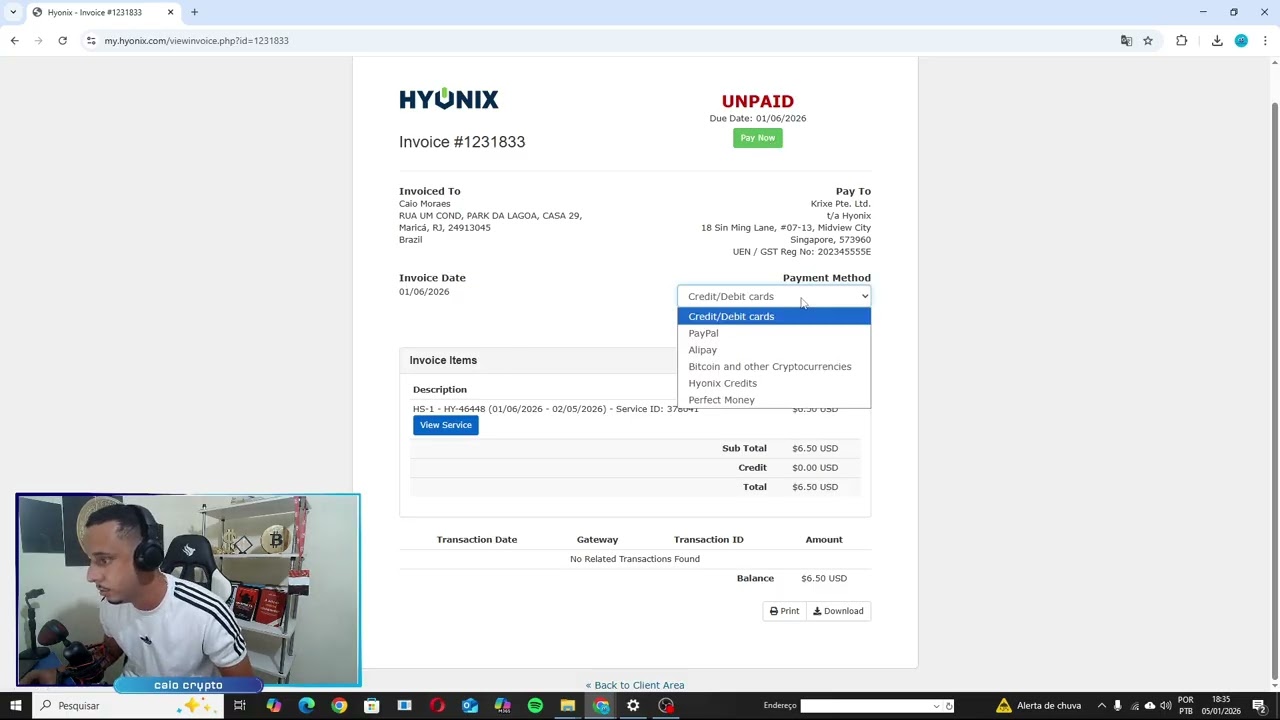This screenshot has height=720, width=1280.
Task: Click the View Service button
Action: [446, 425]
